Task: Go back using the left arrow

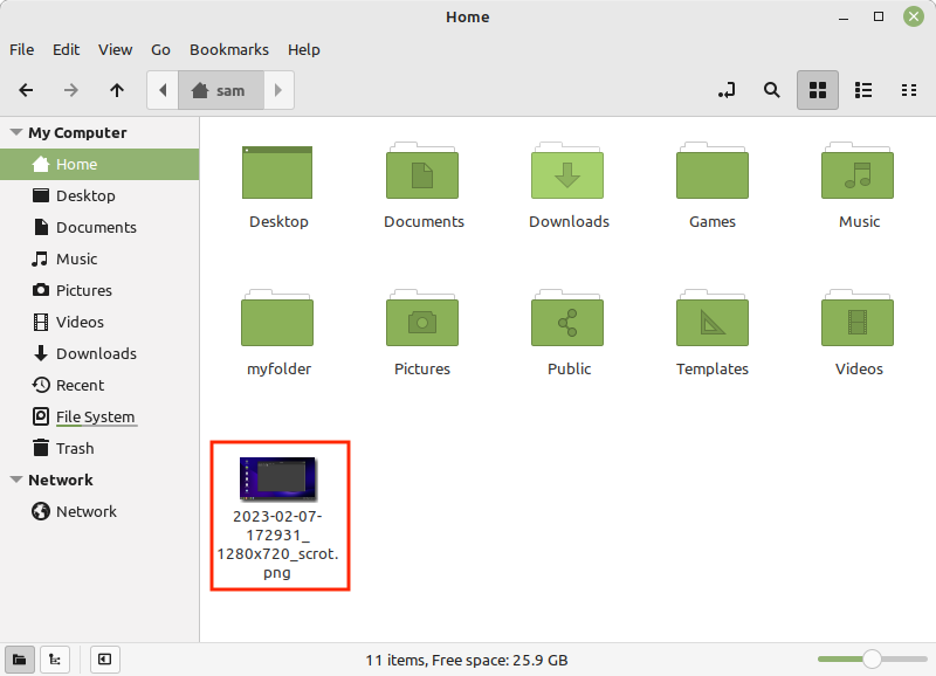Action: (26, 90)
